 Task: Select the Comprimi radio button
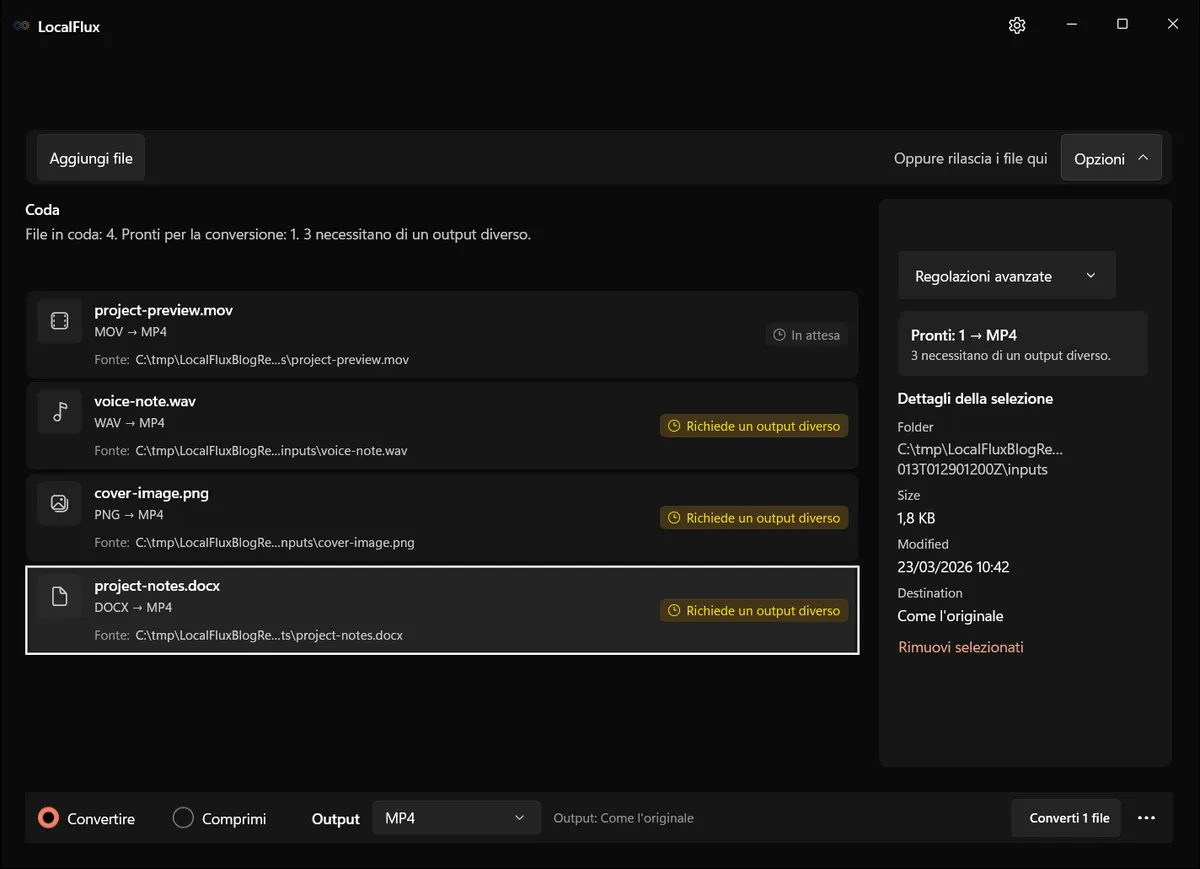coord(183,818)
